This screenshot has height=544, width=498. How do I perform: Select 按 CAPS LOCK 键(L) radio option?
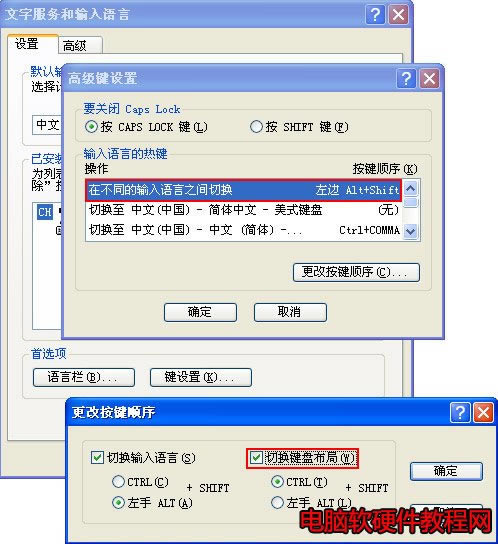point(91,127)
